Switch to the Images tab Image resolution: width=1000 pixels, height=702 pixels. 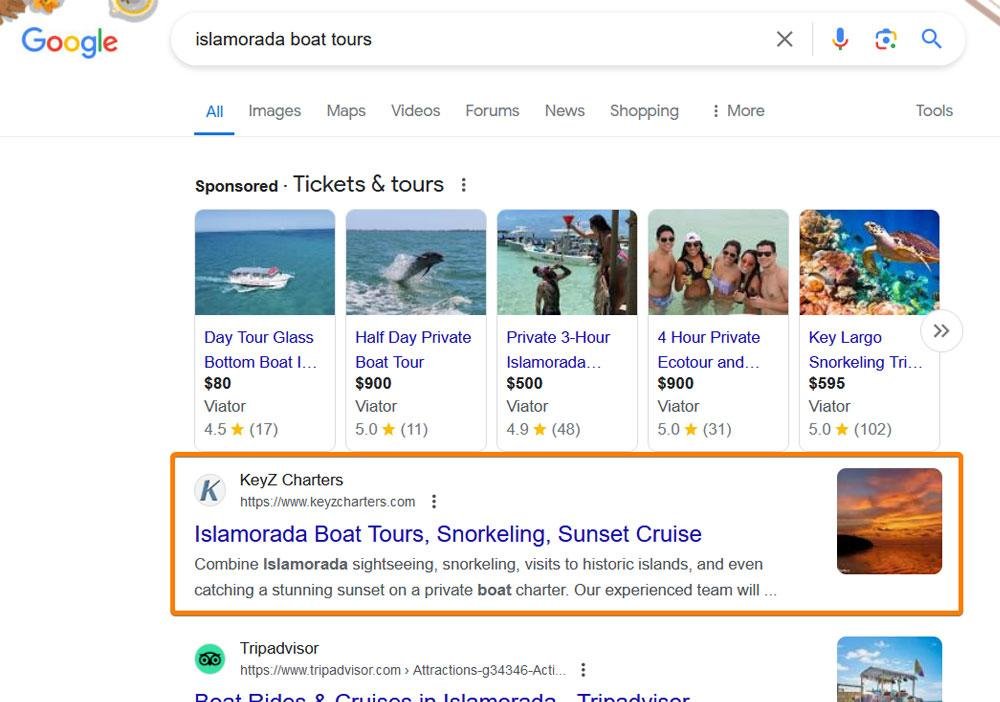pos(274,111)
